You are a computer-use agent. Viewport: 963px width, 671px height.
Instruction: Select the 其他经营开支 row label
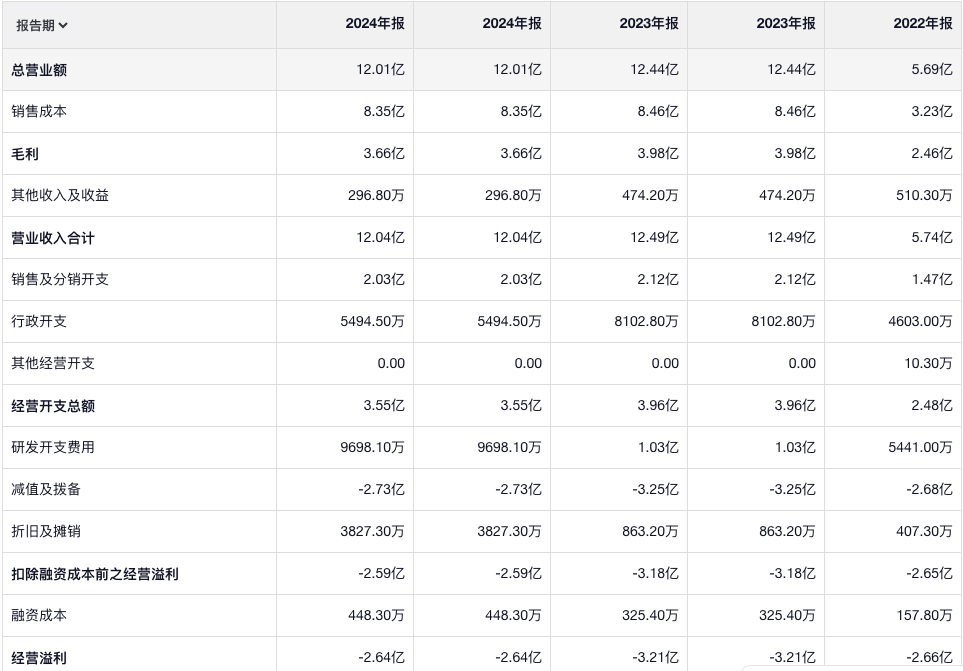[x=53, y=364]
